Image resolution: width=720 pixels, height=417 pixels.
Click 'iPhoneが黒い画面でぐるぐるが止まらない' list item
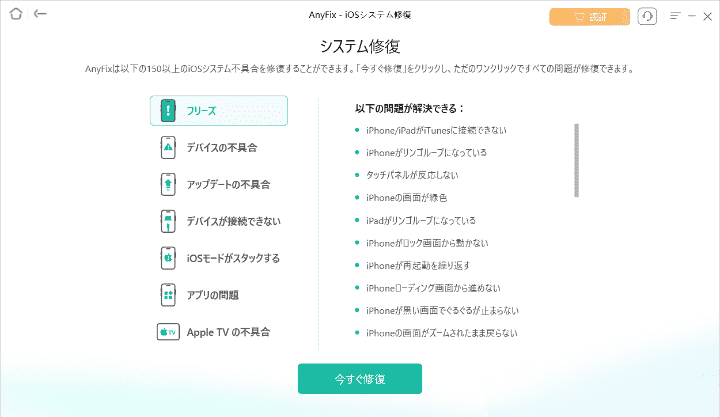pos(442,310)
